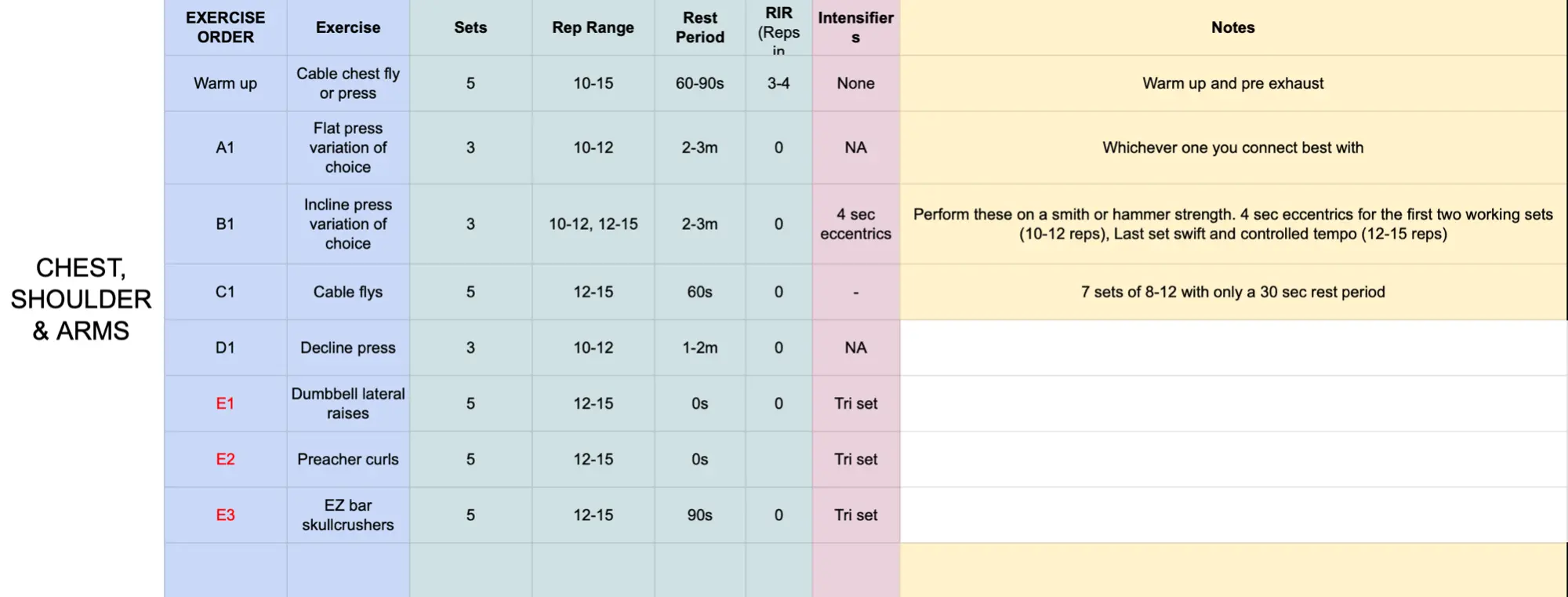Click the '7 sets of 8-12' note cell
The image size is (1568, 597).
click(x=1232, y=292)
